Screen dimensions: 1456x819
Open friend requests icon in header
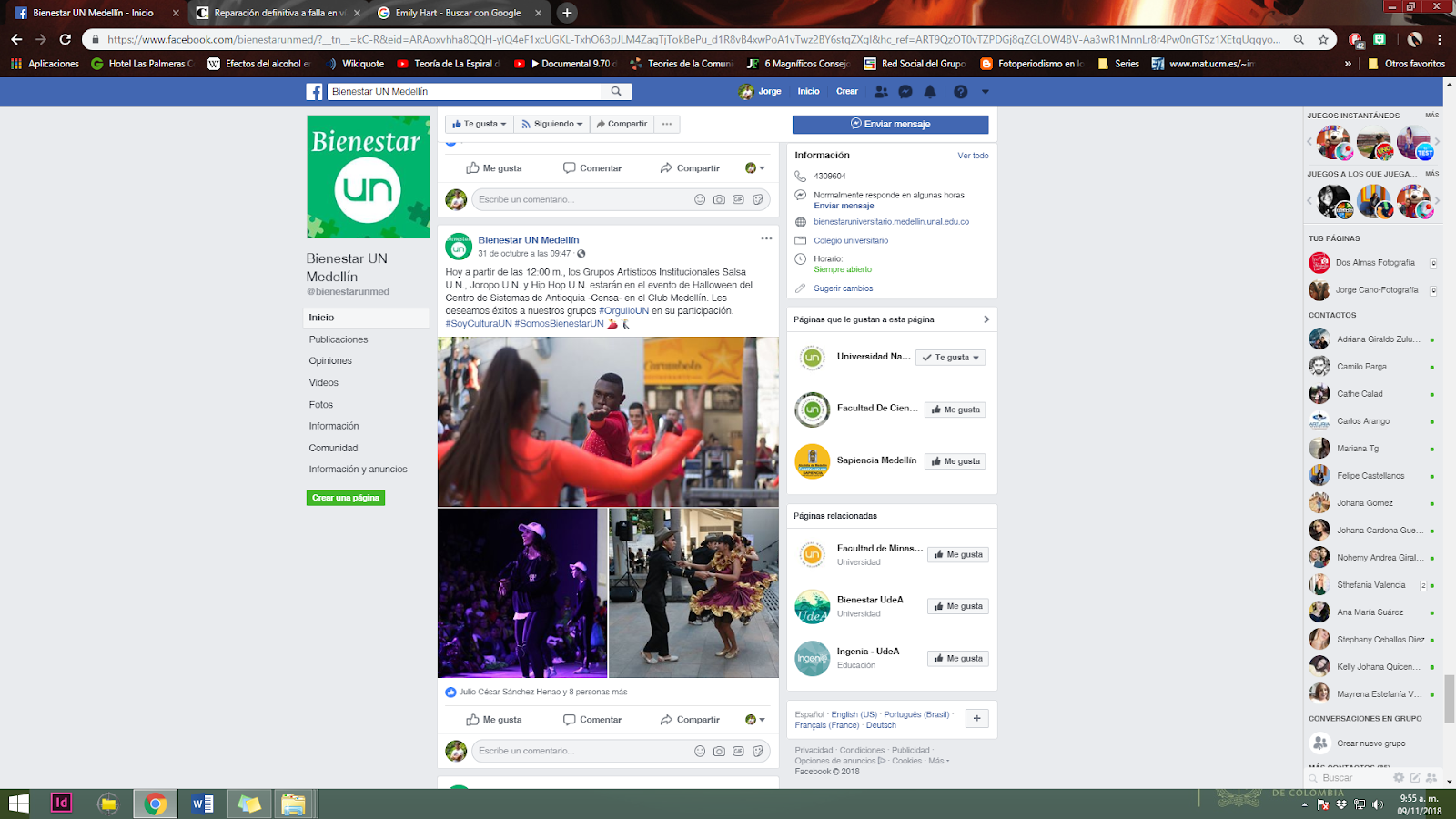(881, 92)
